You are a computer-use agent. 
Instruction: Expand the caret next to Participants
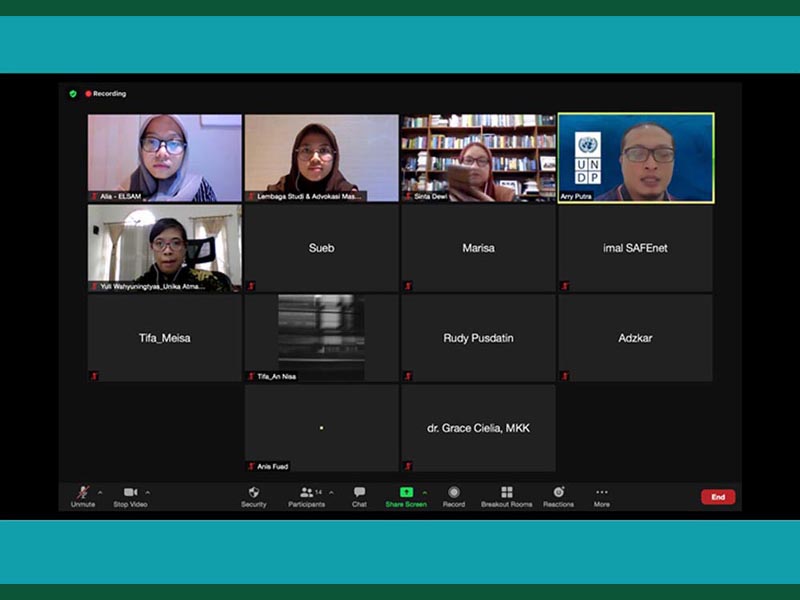[332, 492]
